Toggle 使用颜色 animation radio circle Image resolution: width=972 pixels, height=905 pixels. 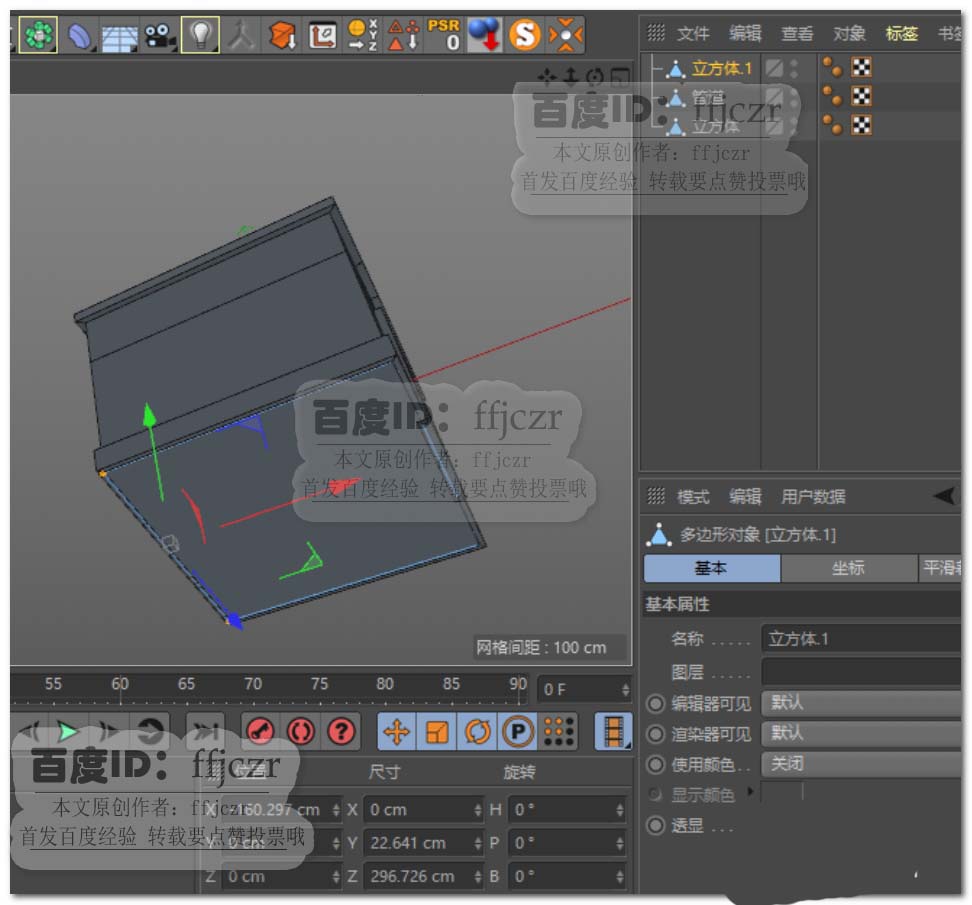655,764
